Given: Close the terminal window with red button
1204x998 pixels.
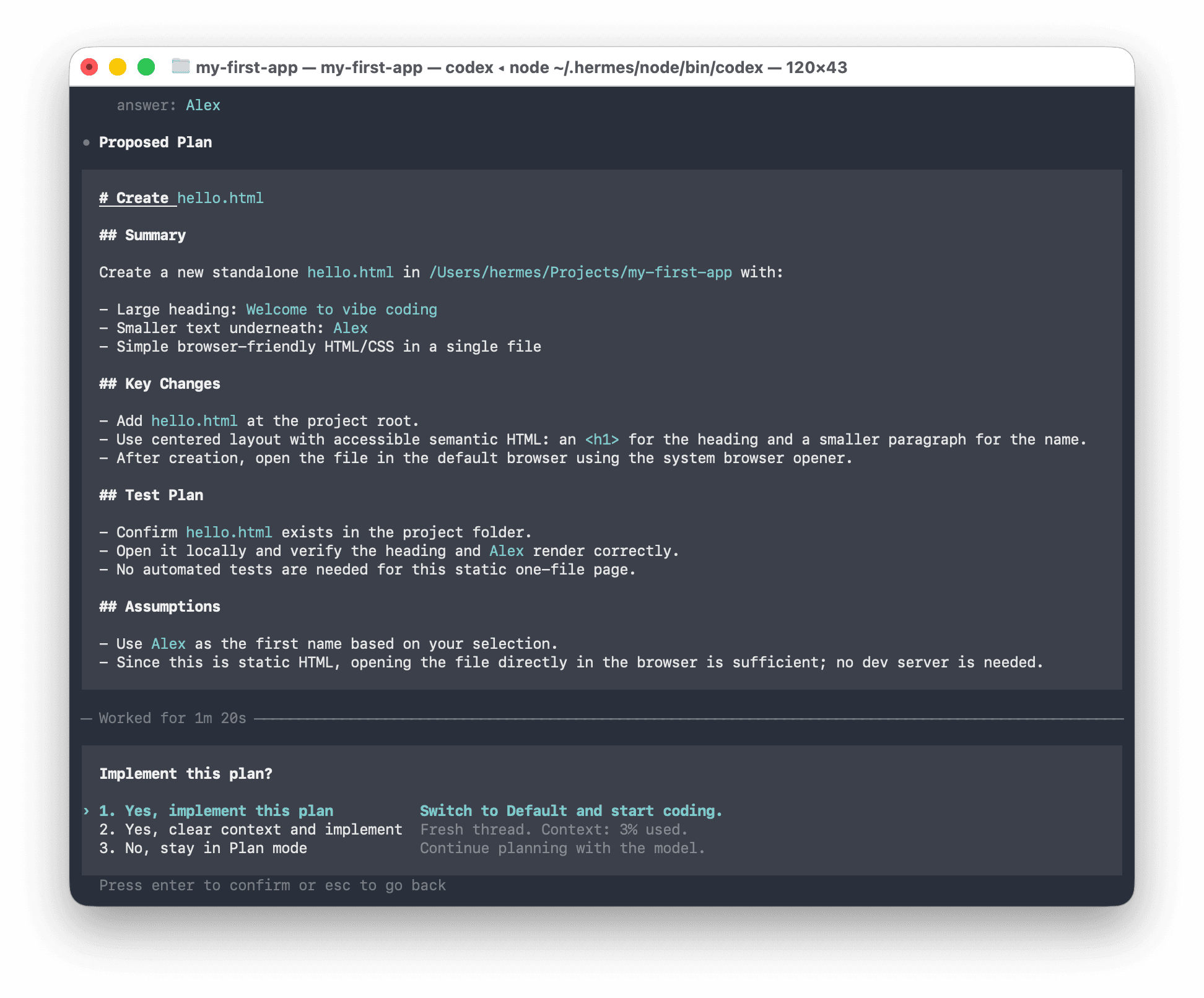Looking at the screenshot, I should tap(90, 67).
